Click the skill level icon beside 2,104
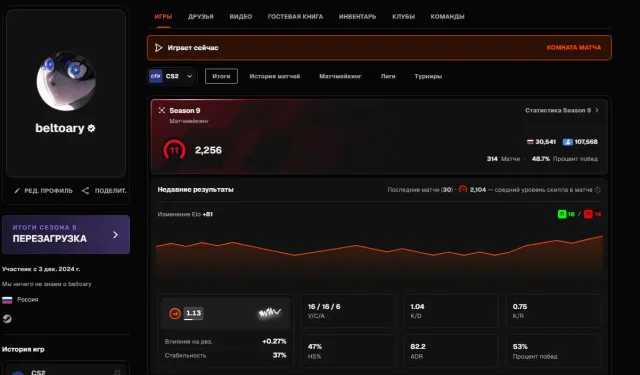 [463, 189]
